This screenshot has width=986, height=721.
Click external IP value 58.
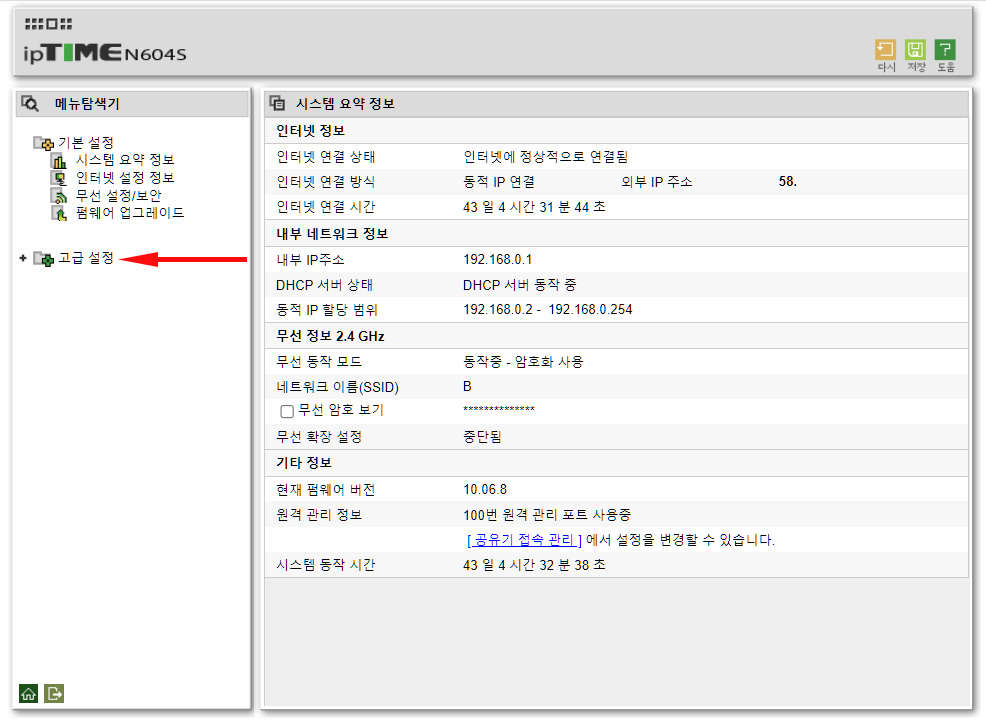click(x=787, y=182)
